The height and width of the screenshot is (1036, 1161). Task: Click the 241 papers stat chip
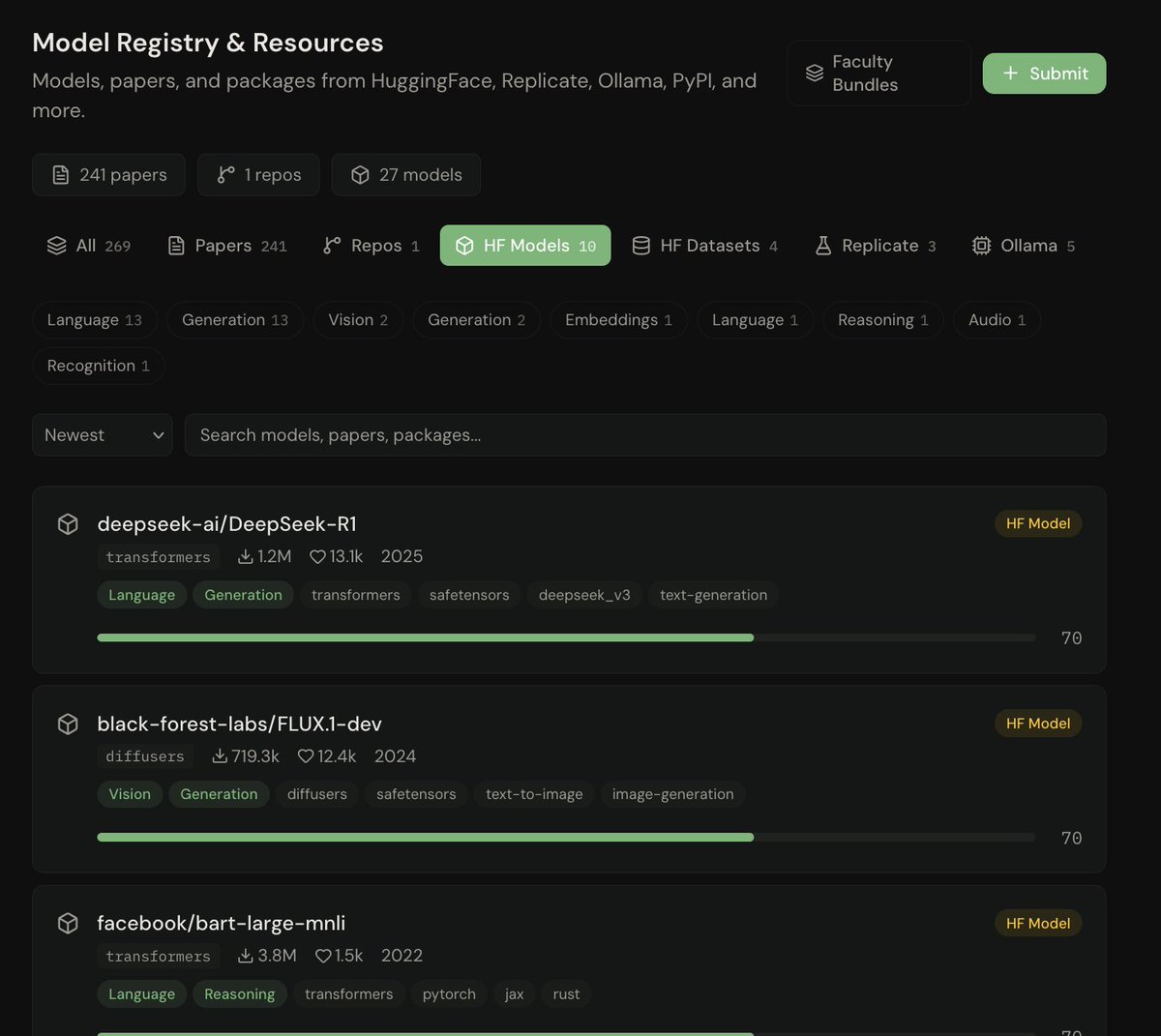pos(108,175)
